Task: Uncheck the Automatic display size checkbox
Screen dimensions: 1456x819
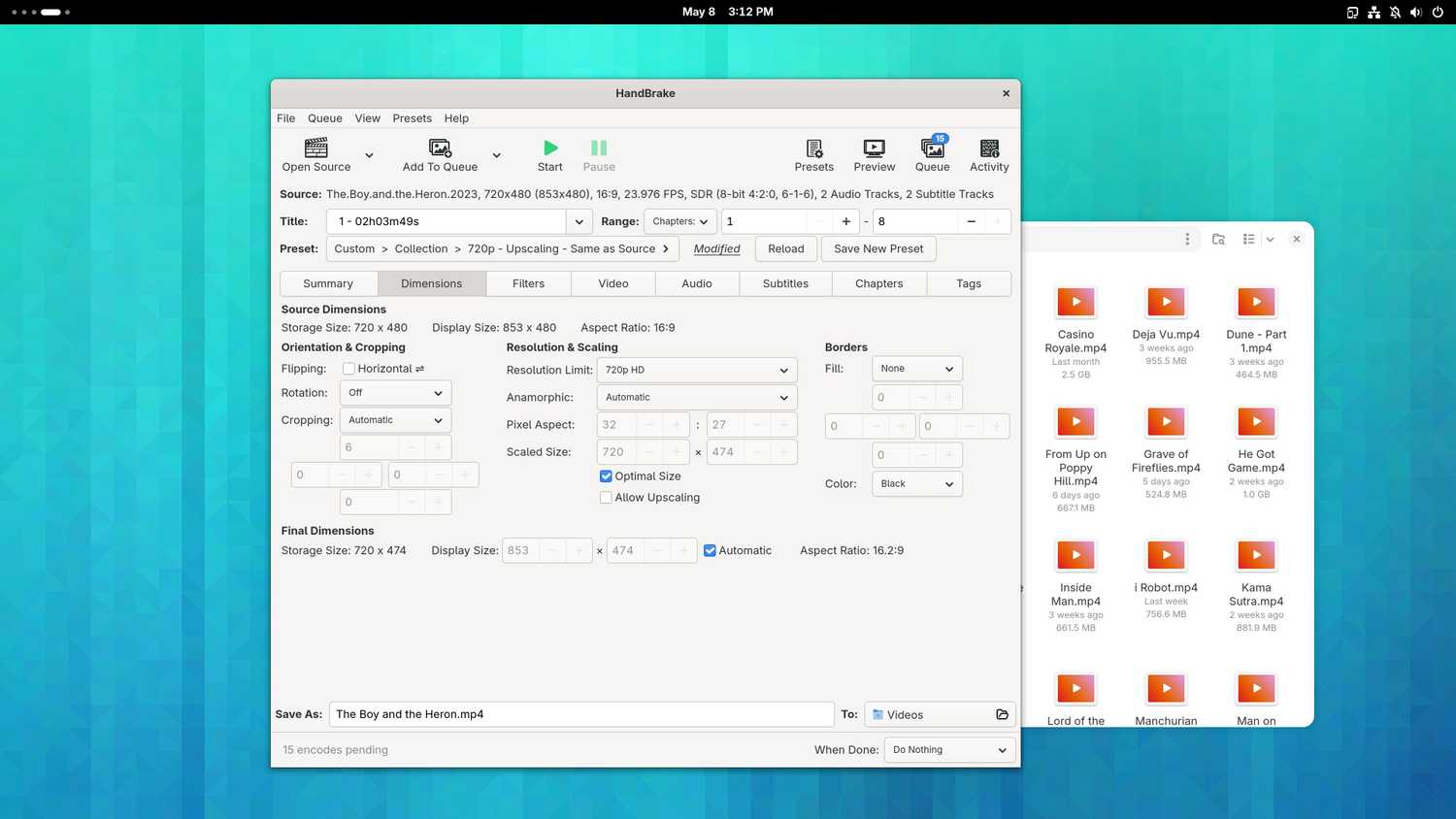Action: click(710, 550)
